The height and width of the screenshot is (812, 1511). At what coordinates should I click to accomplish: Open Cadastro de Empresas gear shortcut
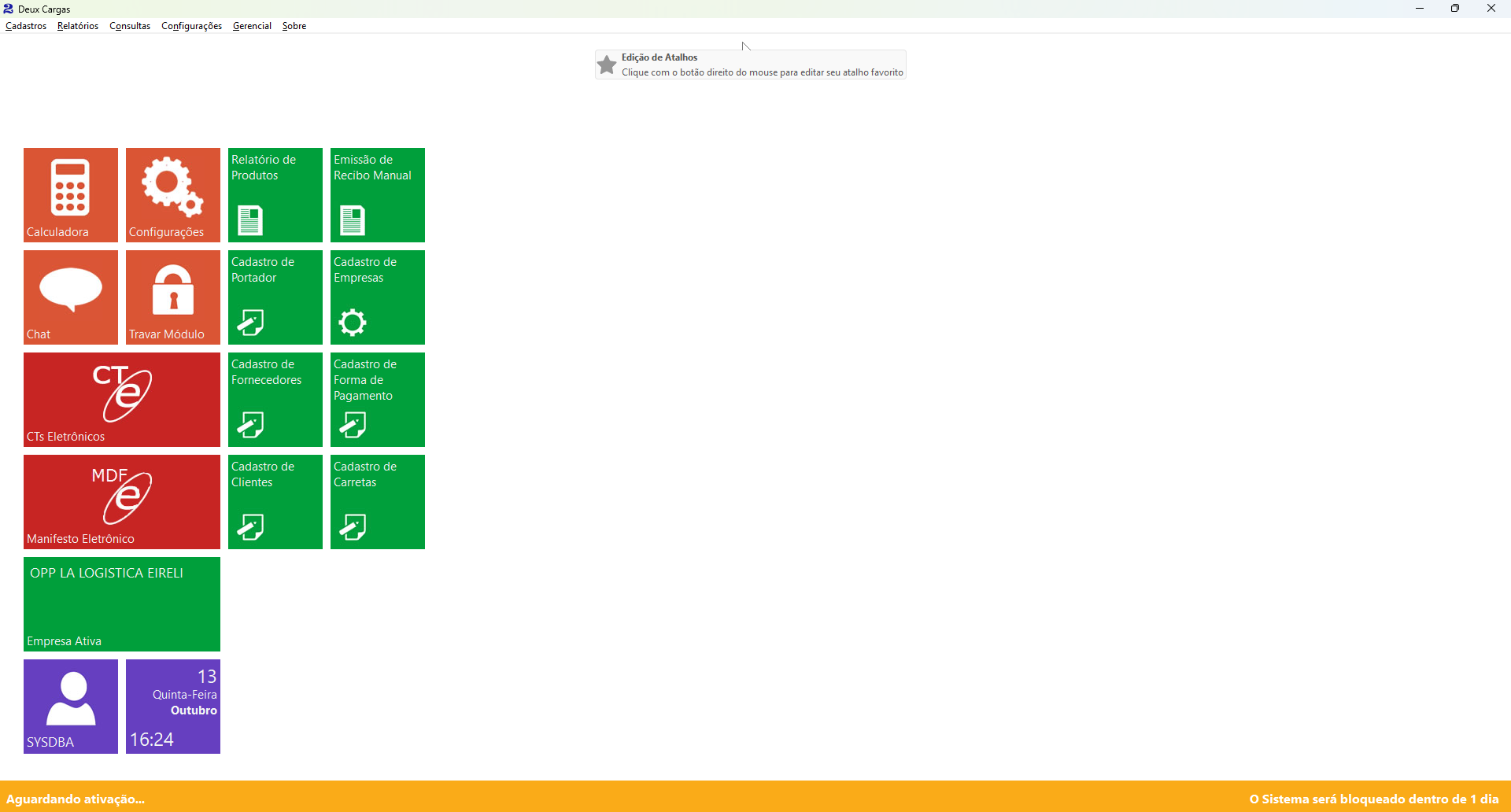coord(378,297)
